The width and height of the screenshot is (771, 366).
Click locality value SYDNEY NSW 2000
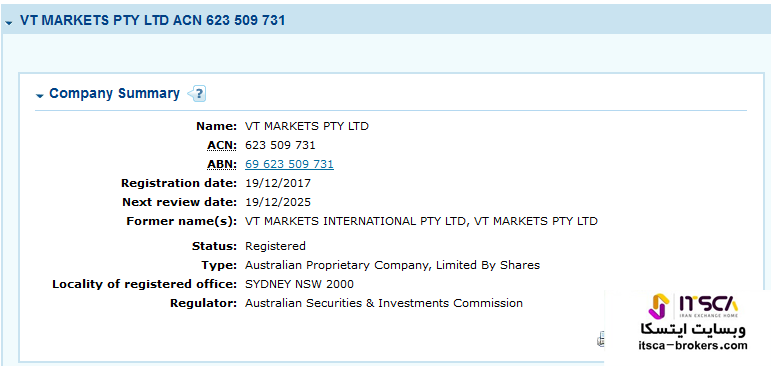[x=299, y=284]
